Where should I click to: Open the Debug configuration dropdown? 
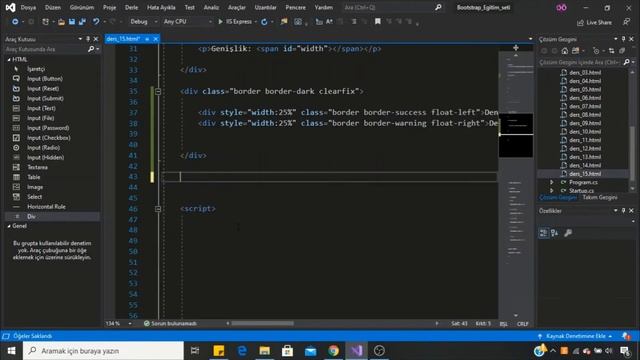144,22
